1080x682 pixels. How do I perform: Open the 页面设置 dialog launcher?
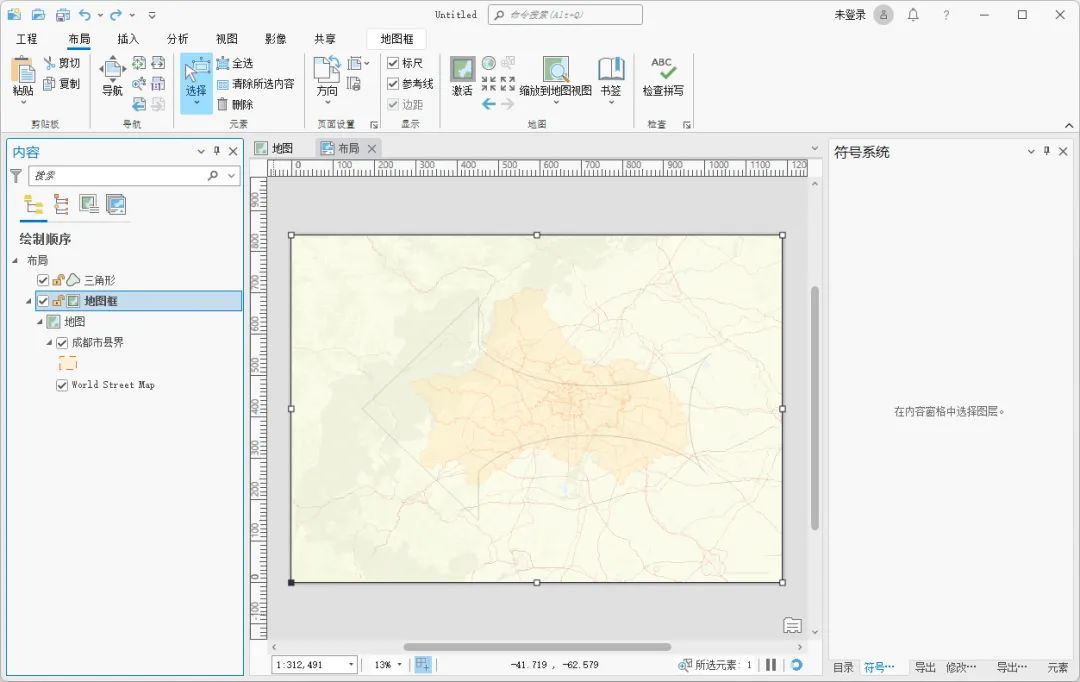tap(375, 125)
